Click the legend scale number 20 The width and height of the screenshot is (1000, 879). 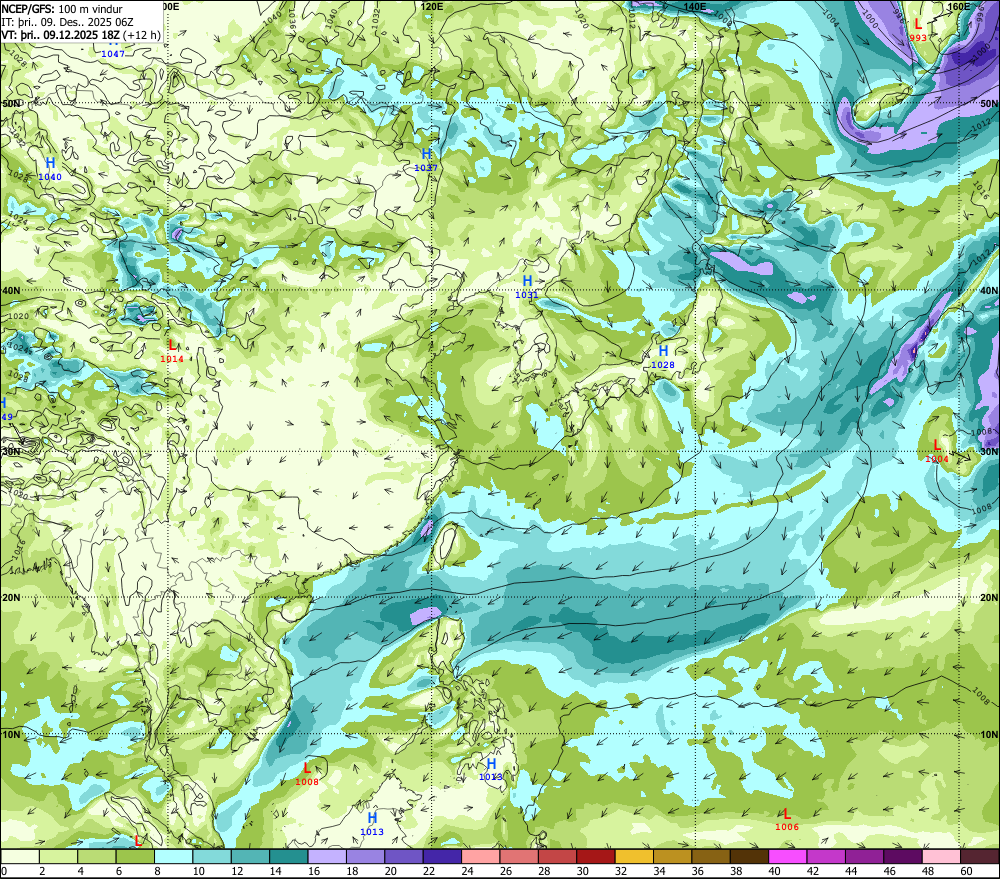point(390,871)
